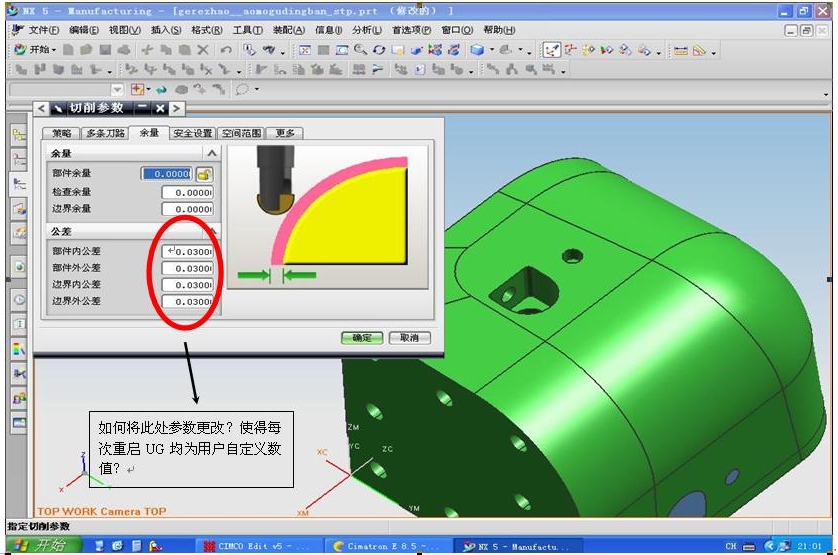Click the Zoom magnifier icon
This screenshot has width=838, height=555.
coord(360,50)
